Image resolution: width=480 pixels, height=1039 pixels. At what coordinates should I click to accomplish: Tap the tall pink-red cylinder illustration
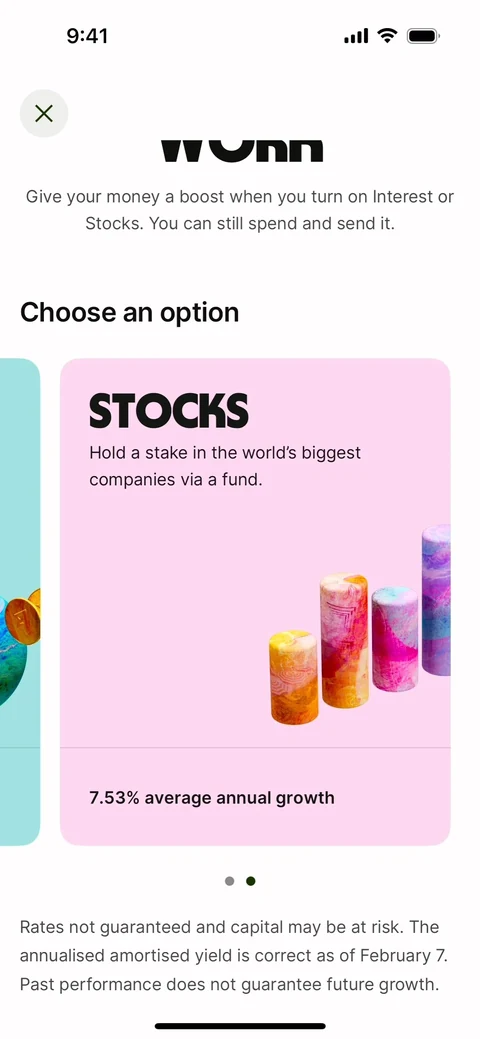(x=344, y=641)
